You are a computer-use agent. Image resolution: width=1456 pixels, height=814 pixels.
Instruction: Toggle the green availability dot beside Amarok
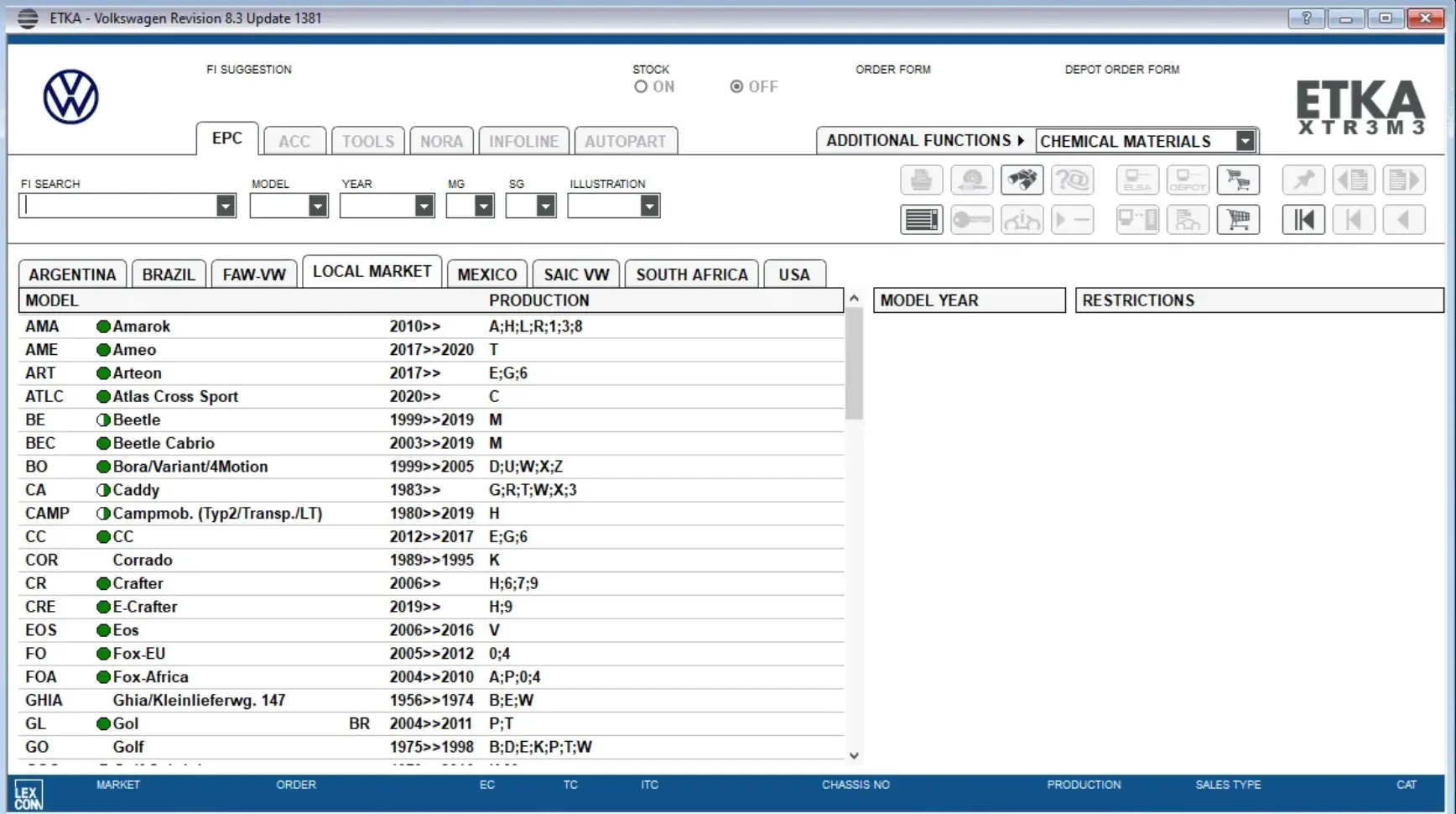click(103, 326)
